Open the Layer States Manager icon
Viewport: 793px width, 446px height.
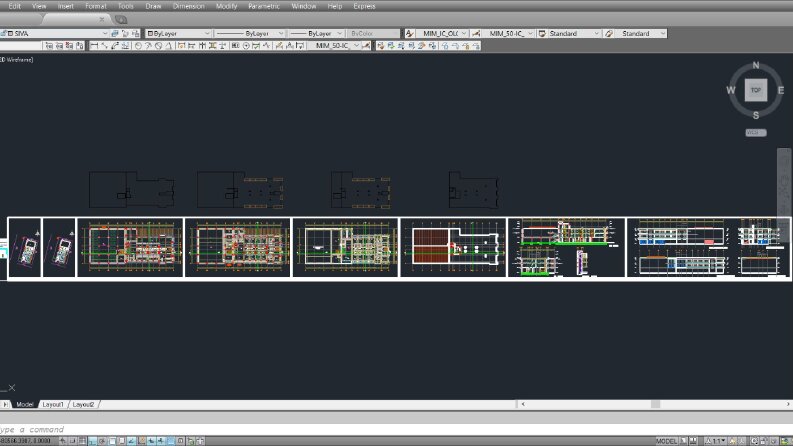(136, 33)
